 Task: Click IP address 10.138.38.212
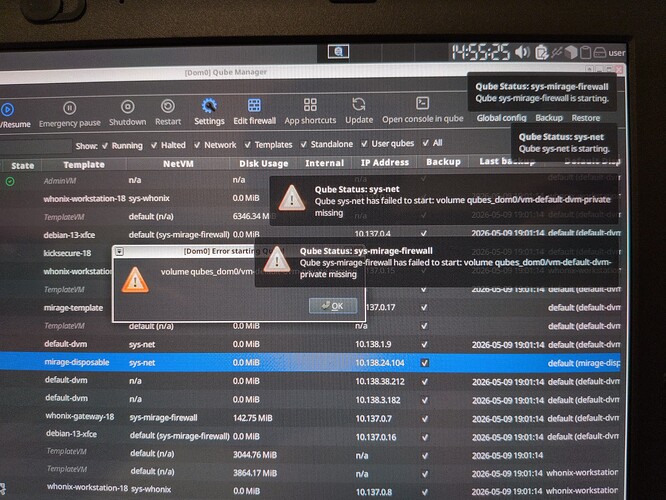[380, 381]
